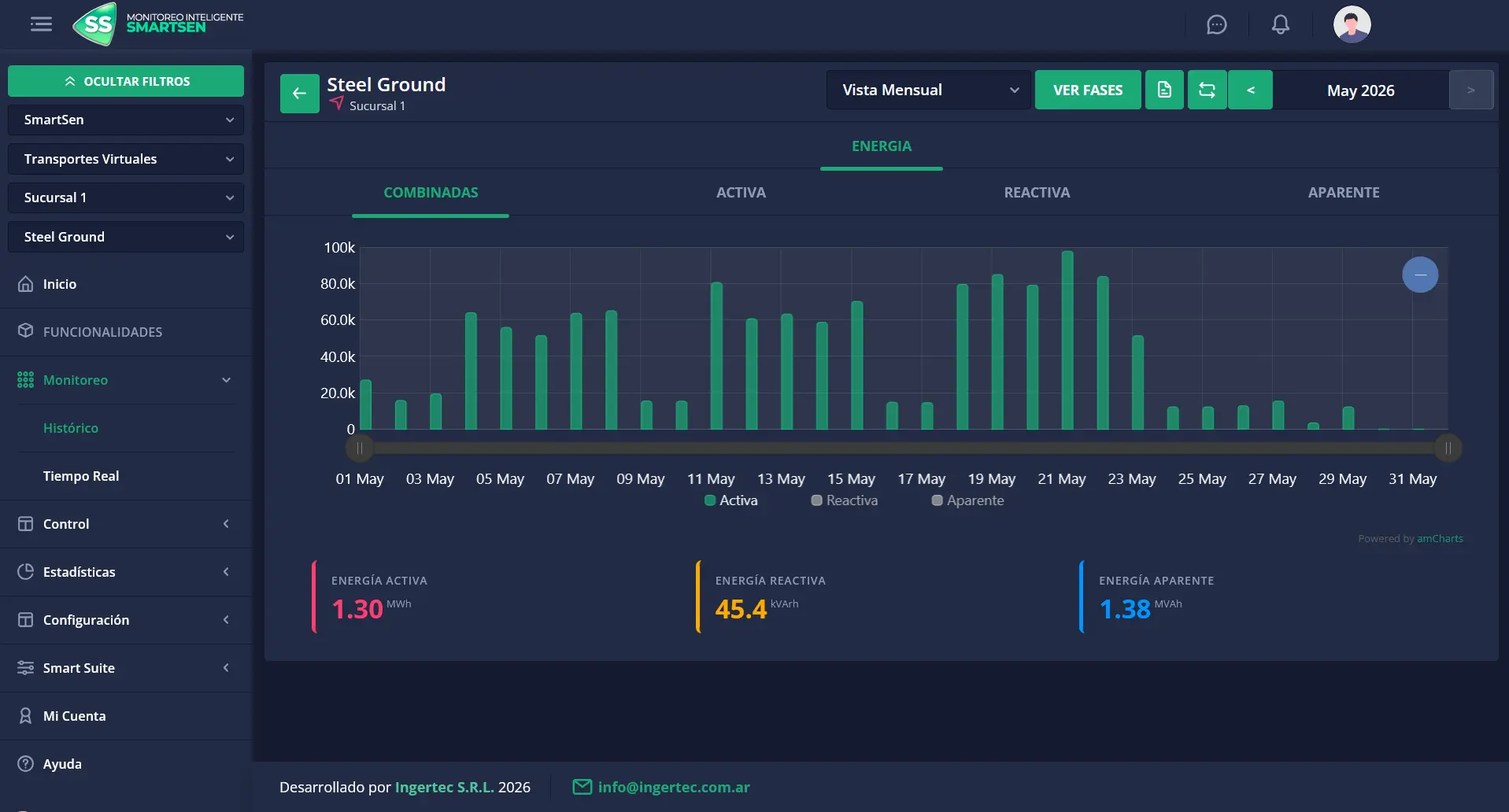
Task: Open the SmartSen filter dropdown
Action: pyautogui.click(x=126, y=120)
